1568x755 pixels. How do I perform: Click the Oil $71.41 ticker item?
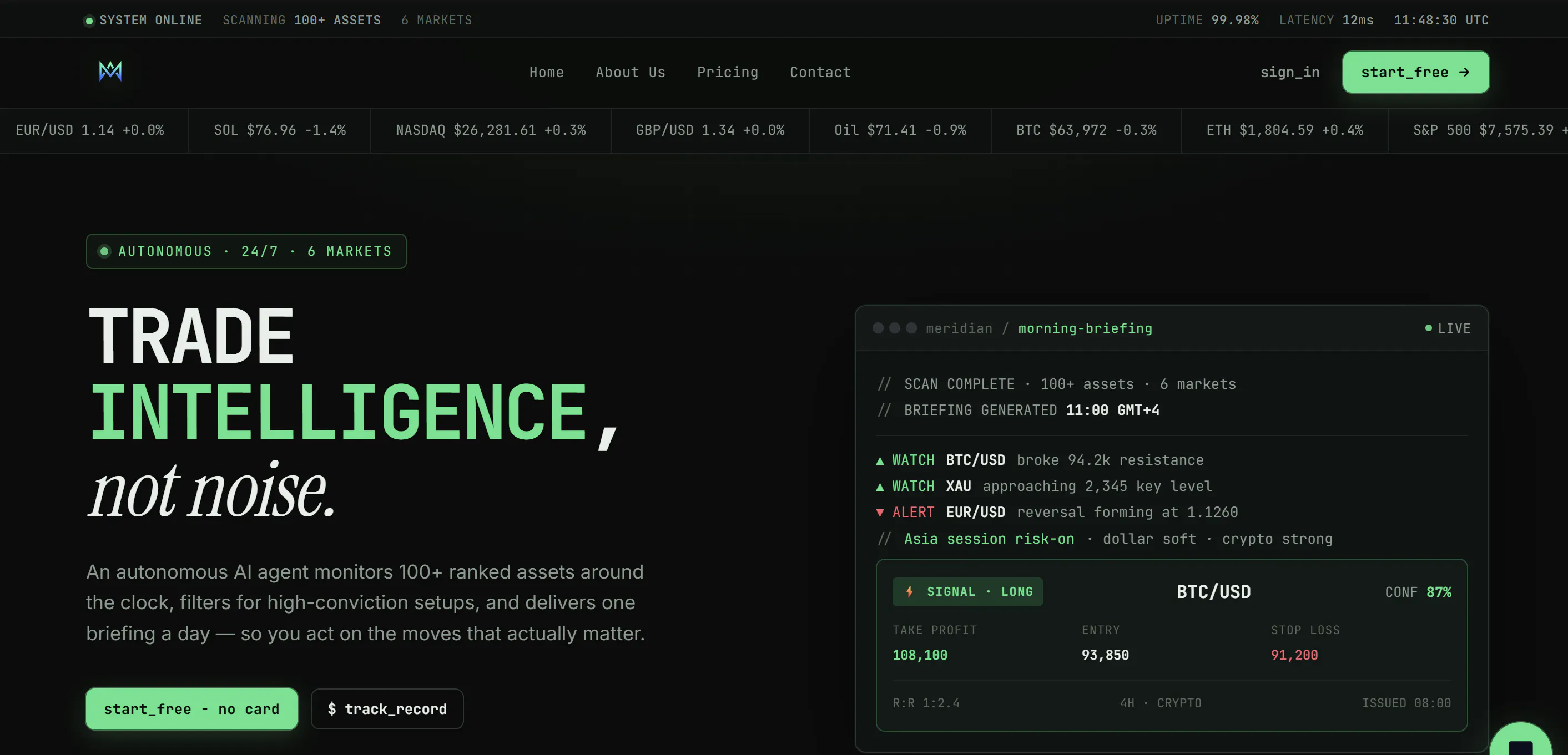(900, 130)
